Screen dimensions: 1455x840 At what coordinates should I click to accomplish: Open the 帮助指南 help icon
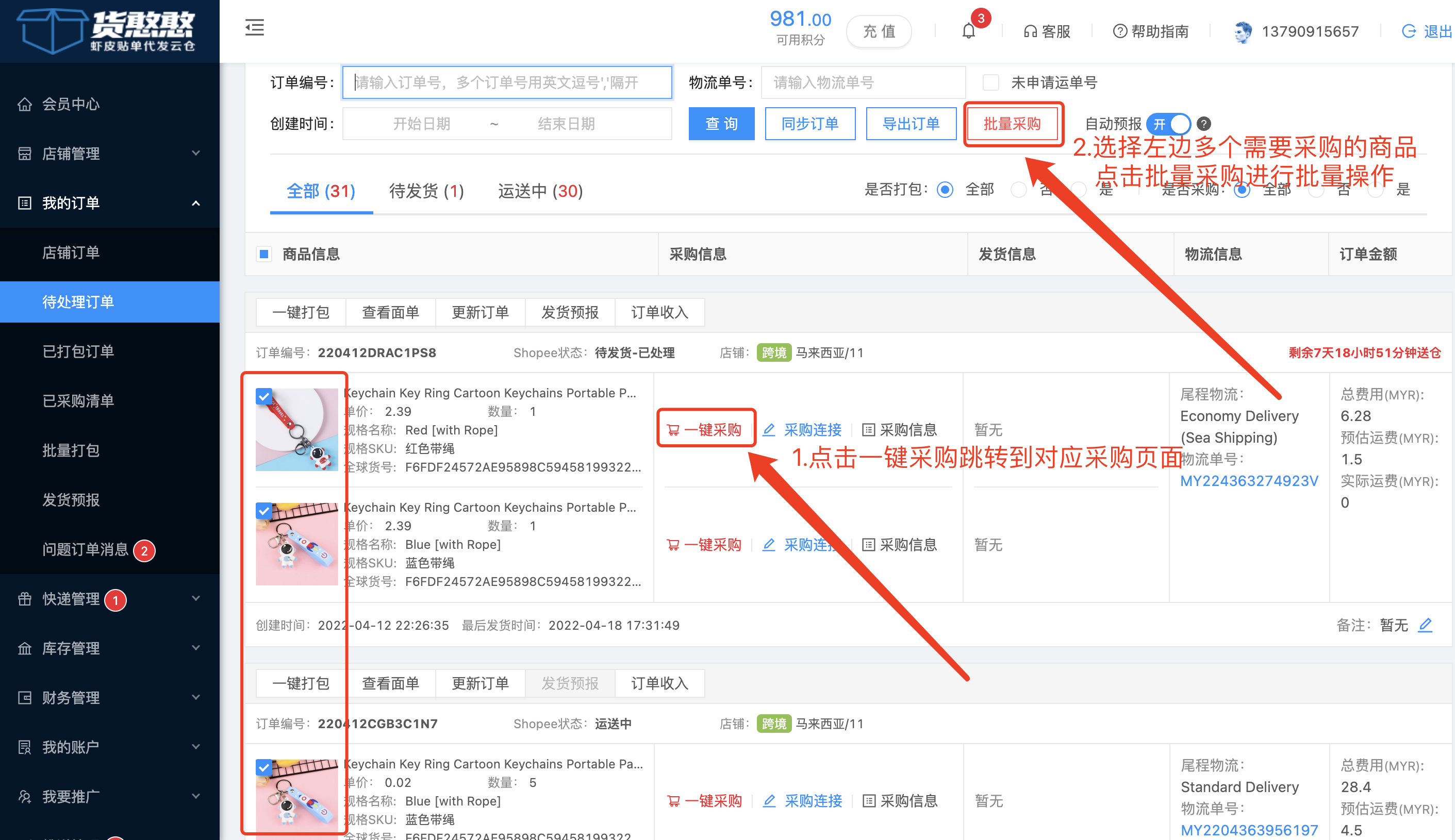coord(1120,31)
